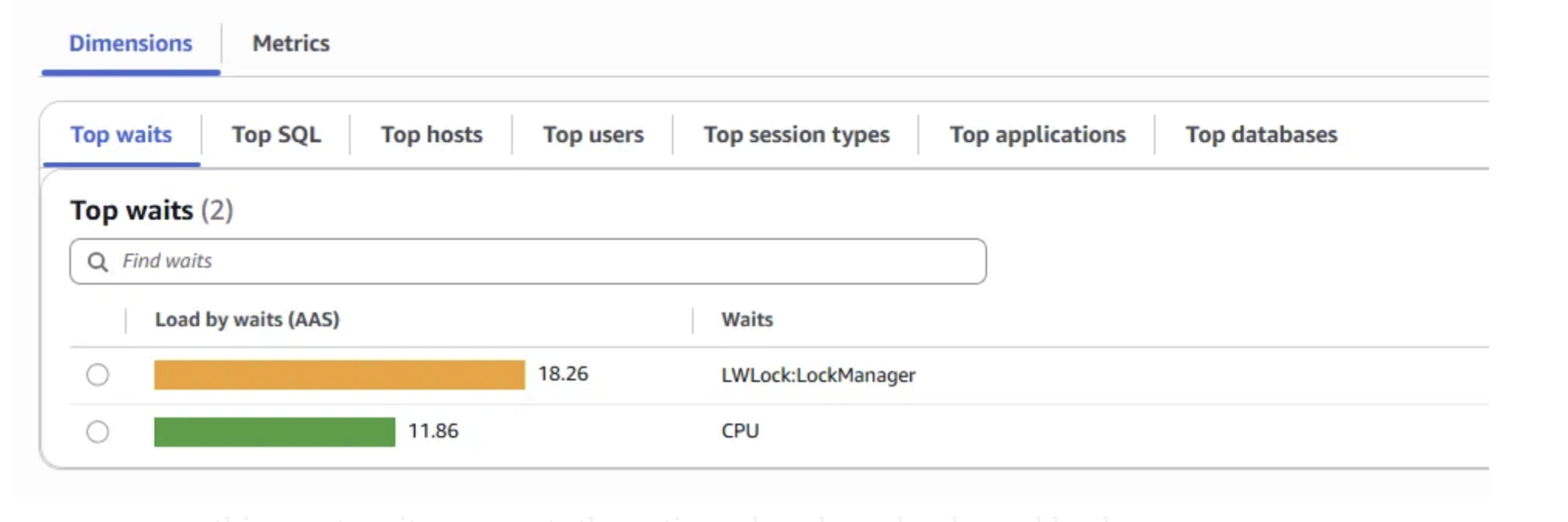Click the LWLock:LockManager wait name

tap(818, 376)
